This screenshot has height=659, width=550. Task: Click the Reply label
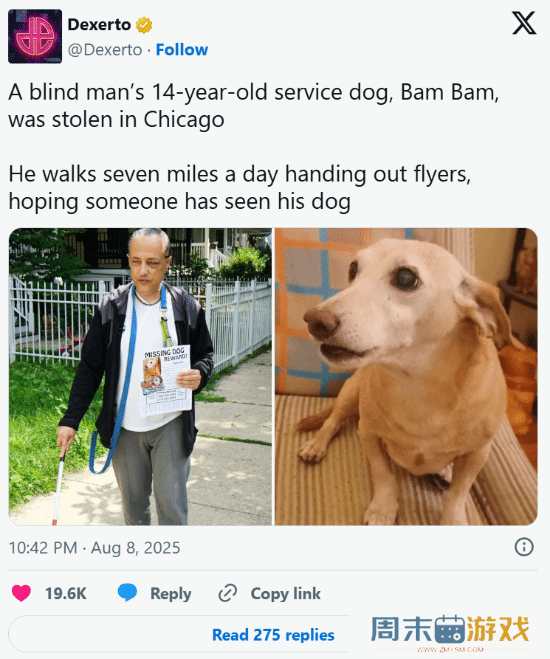pos(171,593)
